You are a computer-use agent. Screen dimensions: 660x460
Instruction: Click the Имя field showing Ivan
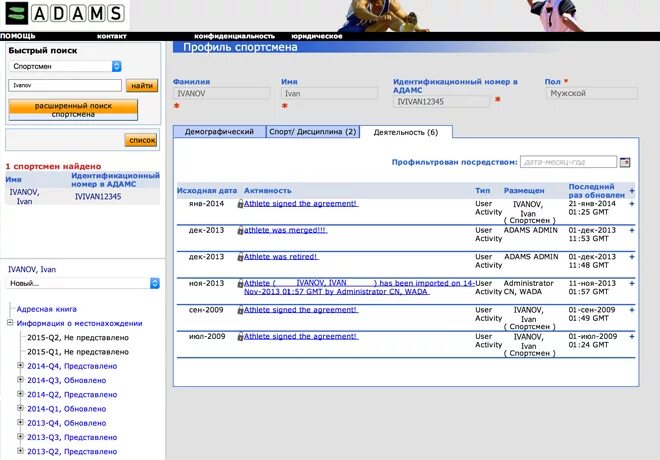(x=330, y=93)
